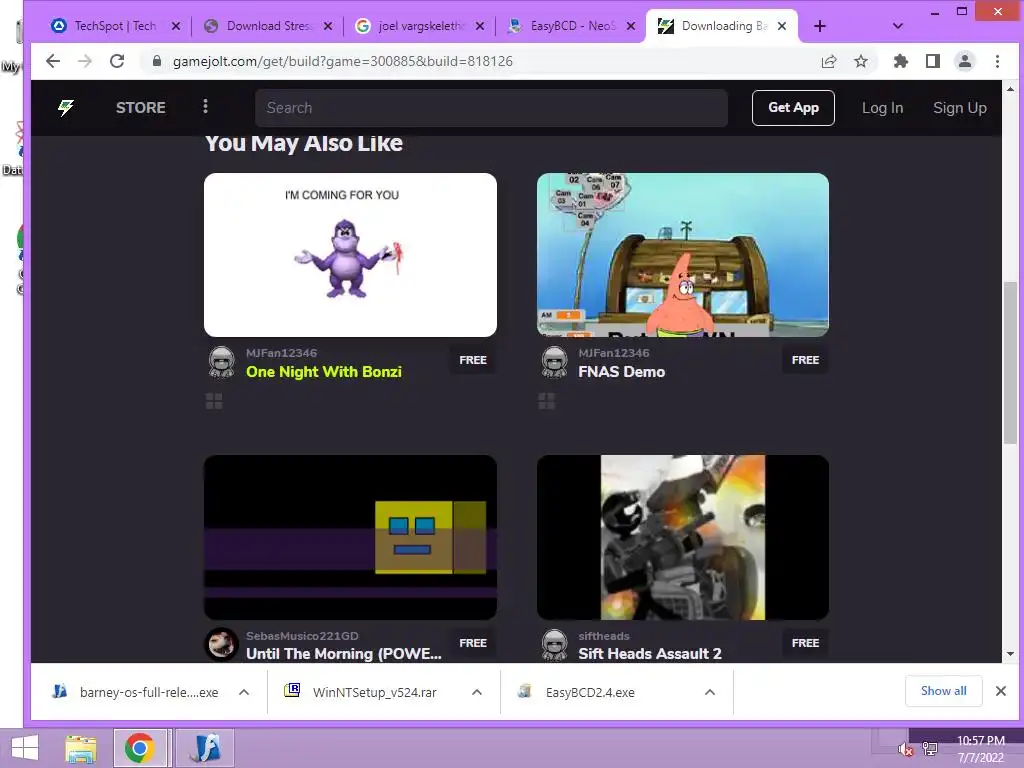Bookmark this page with the star icon
This screenshot has height=768, width=1024.
[x=861, y=61]
